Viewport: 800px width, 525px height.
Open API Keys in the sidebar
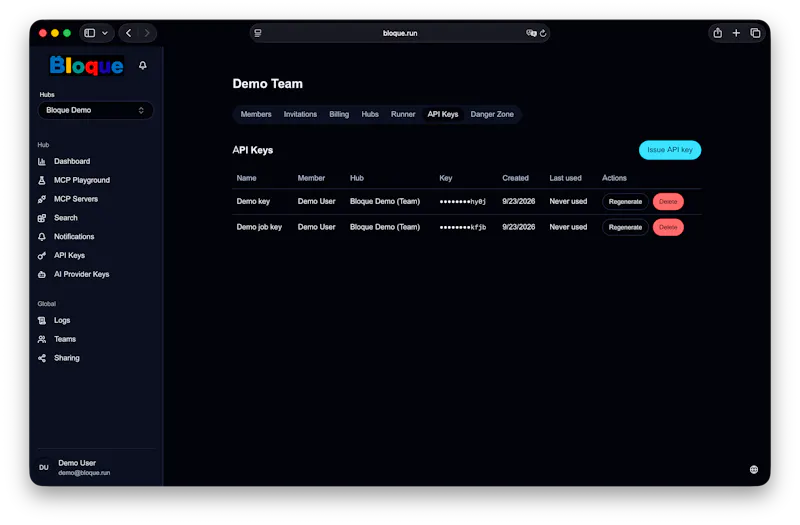69,256
